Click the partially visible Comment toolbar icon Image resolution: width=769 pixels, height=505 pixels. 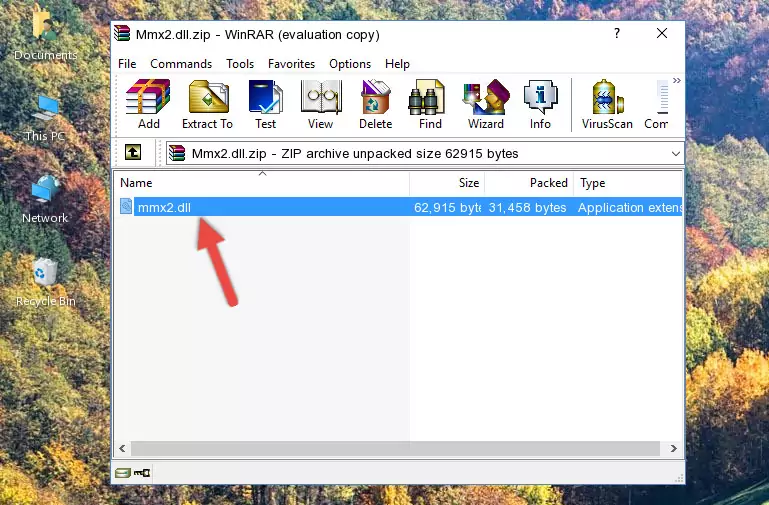(657, 104)
